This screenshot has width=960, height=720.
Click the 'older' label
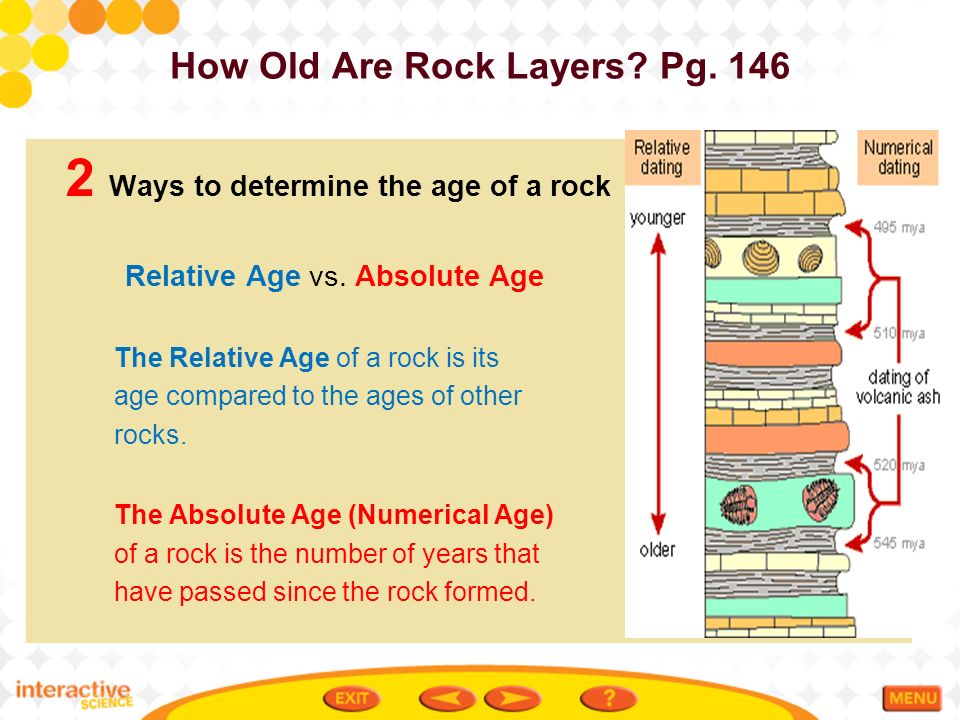point(658,550)
